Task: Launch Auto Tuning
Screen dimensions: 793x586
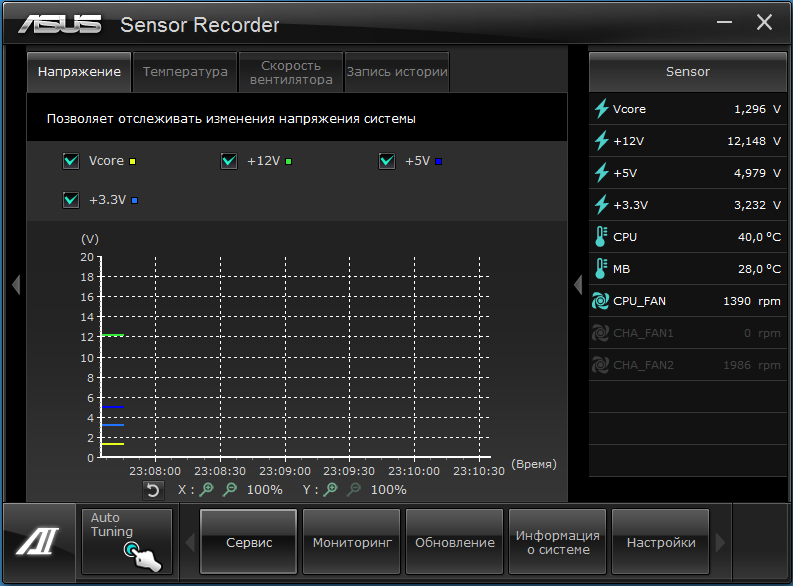Action: point(127,541)
